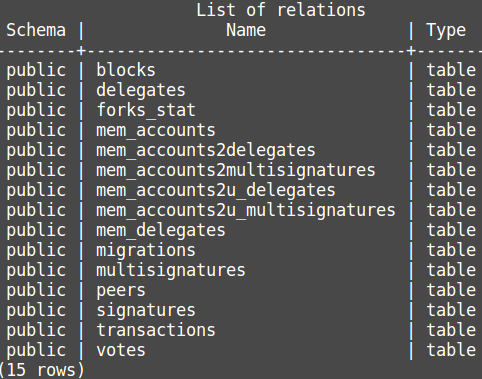This screenshot has height=379, width=482.
Task: Click on 'multisignatures' table name
Action: pyautogui.click(x=171, y=270)
